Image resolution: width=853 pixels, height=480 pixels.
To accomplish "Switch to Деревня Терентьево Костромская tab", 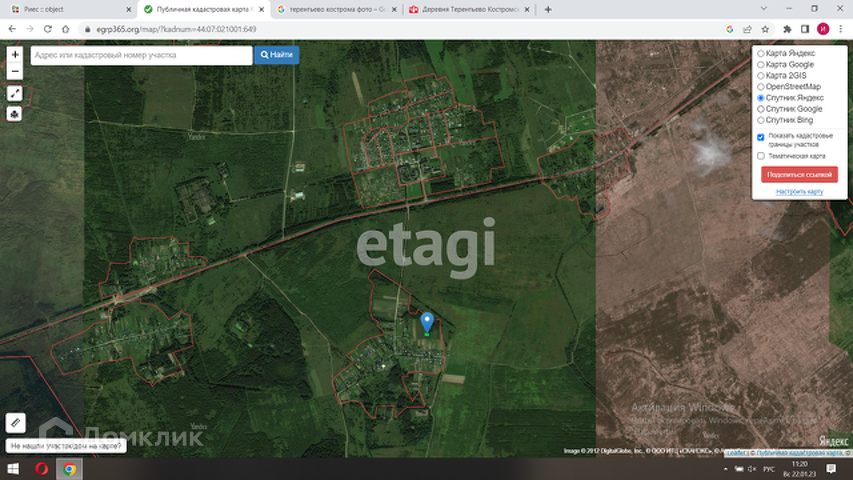I will (x=470, y=9).
